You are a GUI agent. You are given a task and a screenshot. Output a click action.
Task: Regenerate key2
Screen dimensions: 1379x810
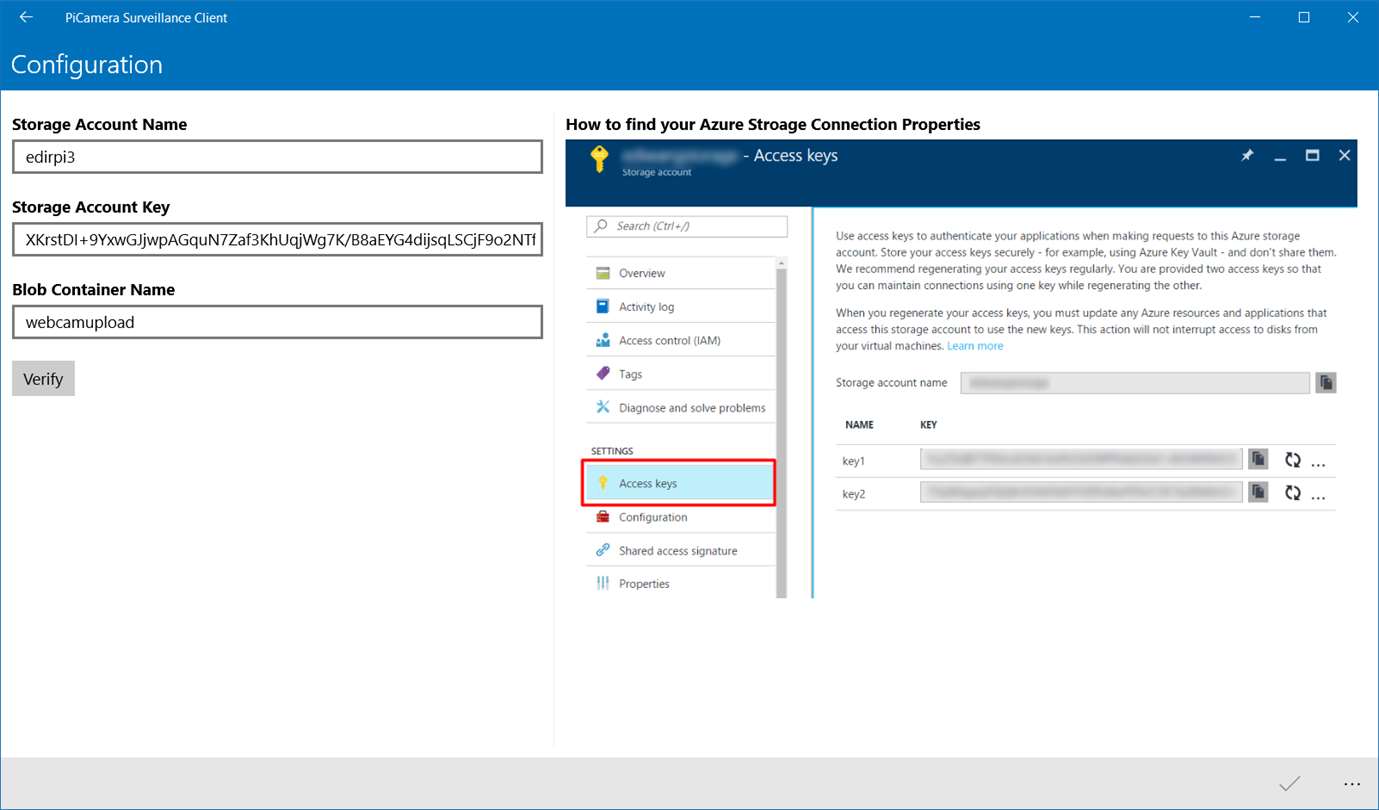click(1293, 493)
